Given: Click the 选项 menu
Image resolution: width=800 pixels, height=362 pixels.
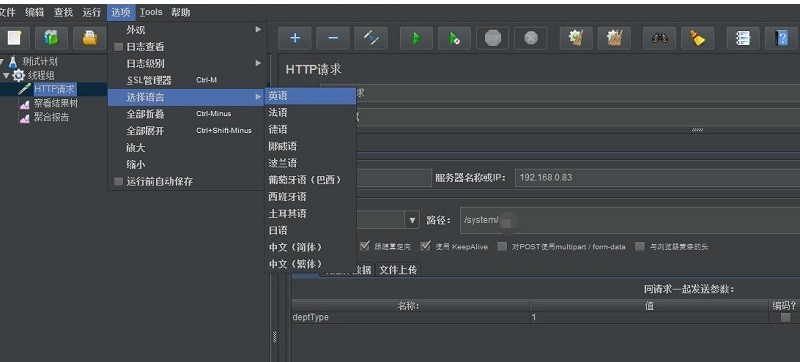Looking at the screenshot, I should [121, 12].
